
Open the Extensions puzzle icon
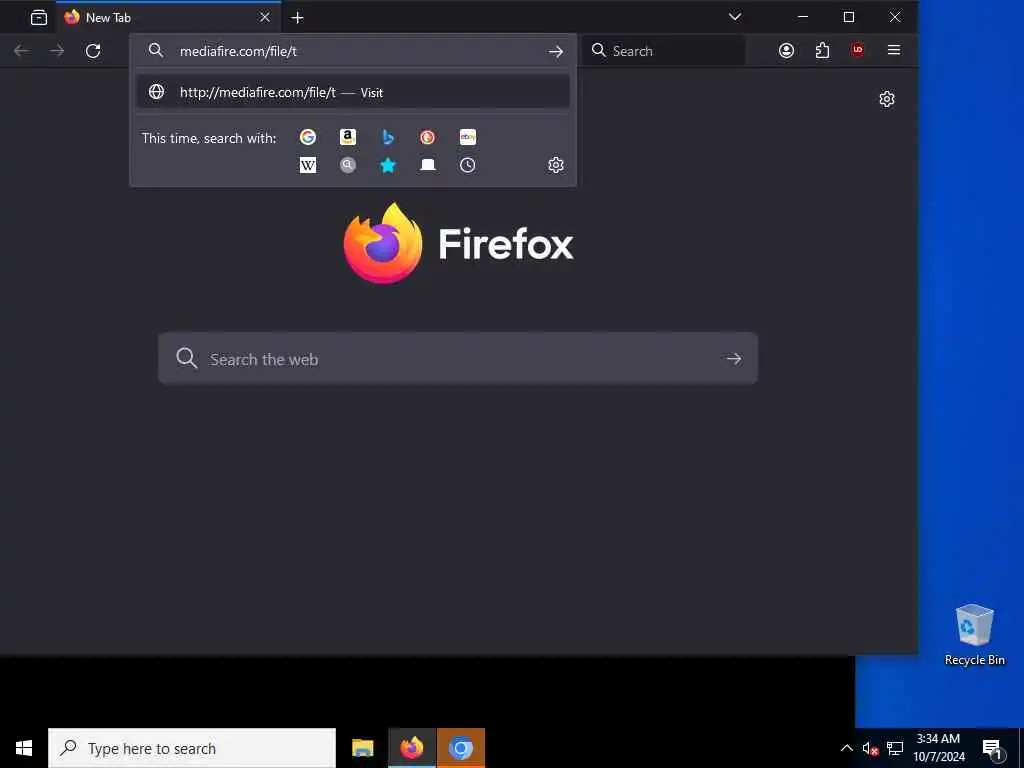[x=822, y=50]
